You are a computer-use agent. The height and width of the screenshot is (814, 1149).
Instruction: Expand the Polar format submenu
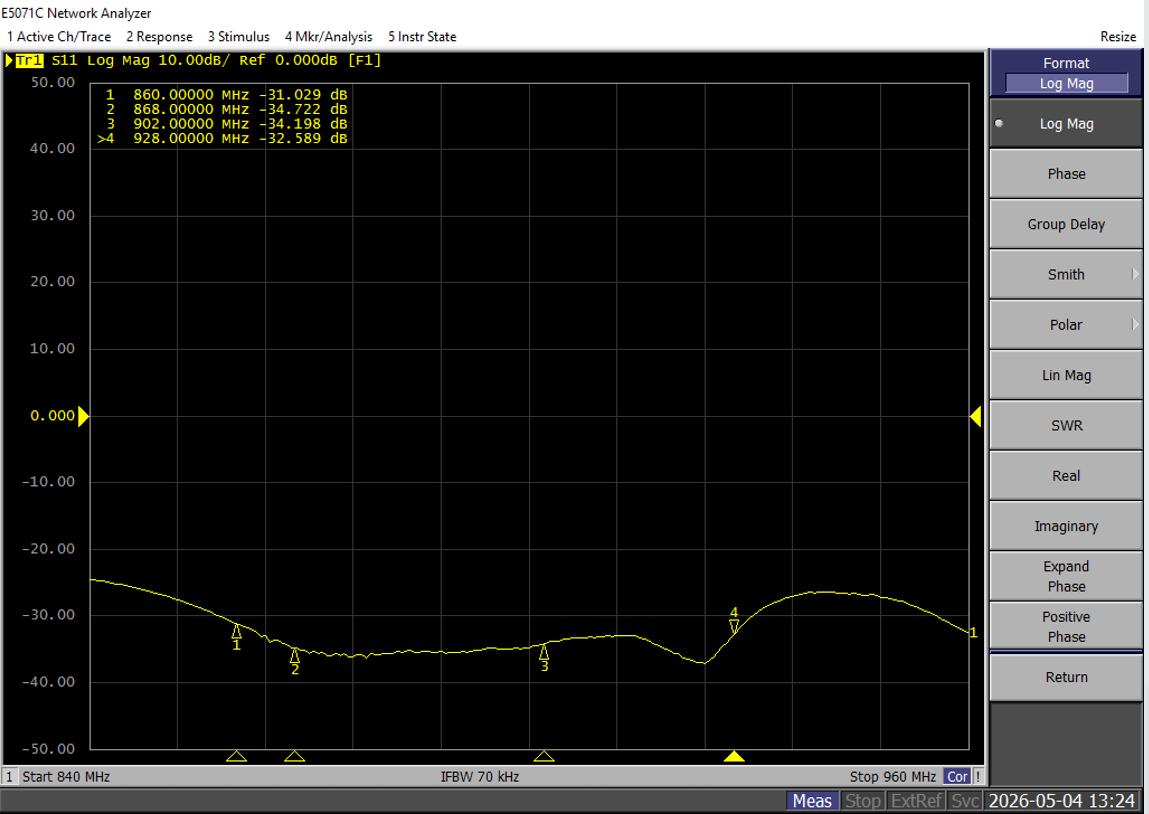(x=1066, y=325)
